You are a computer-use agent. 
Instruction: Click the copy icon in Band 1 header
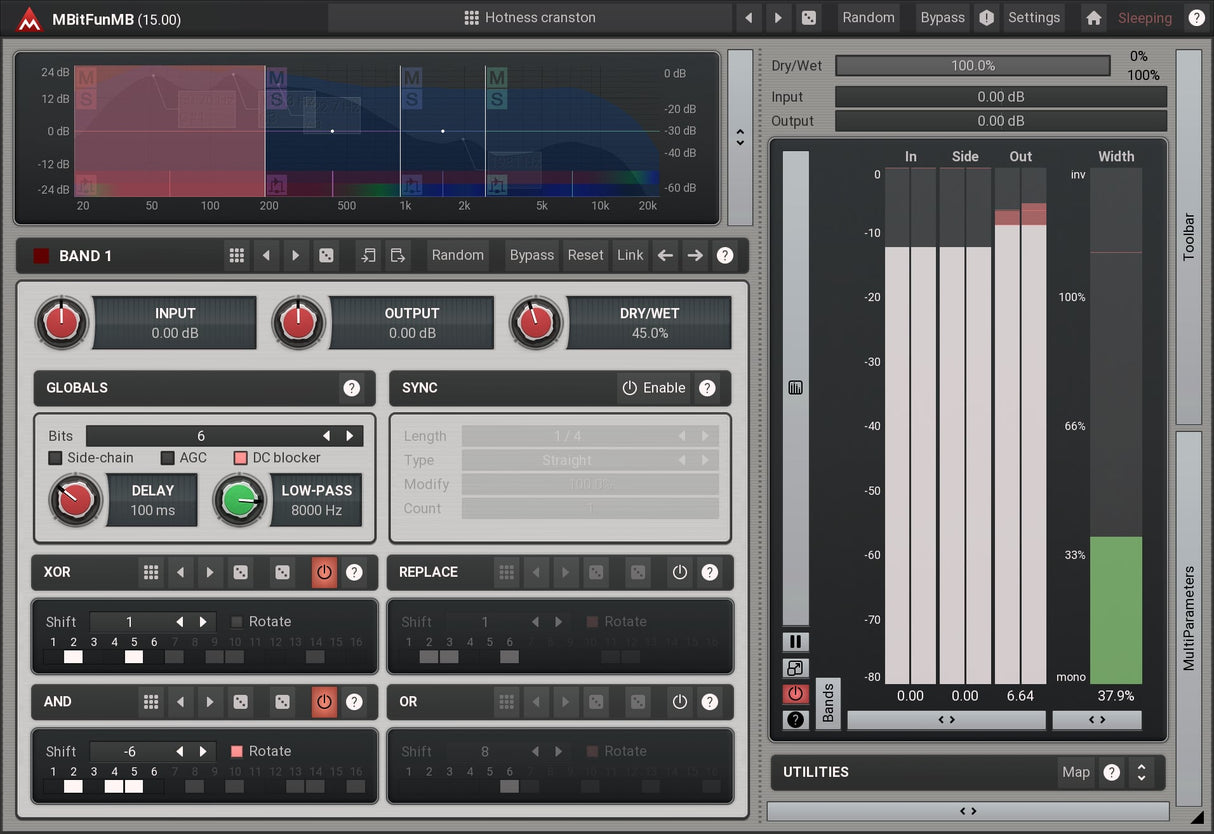[368, 256]
